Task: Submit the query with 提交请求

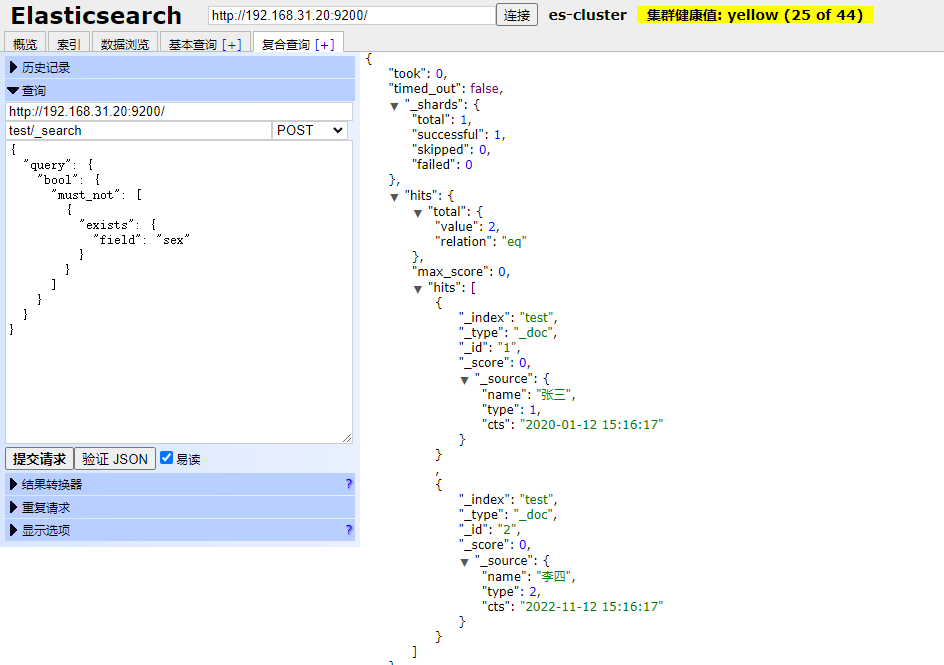Action: 39,459
